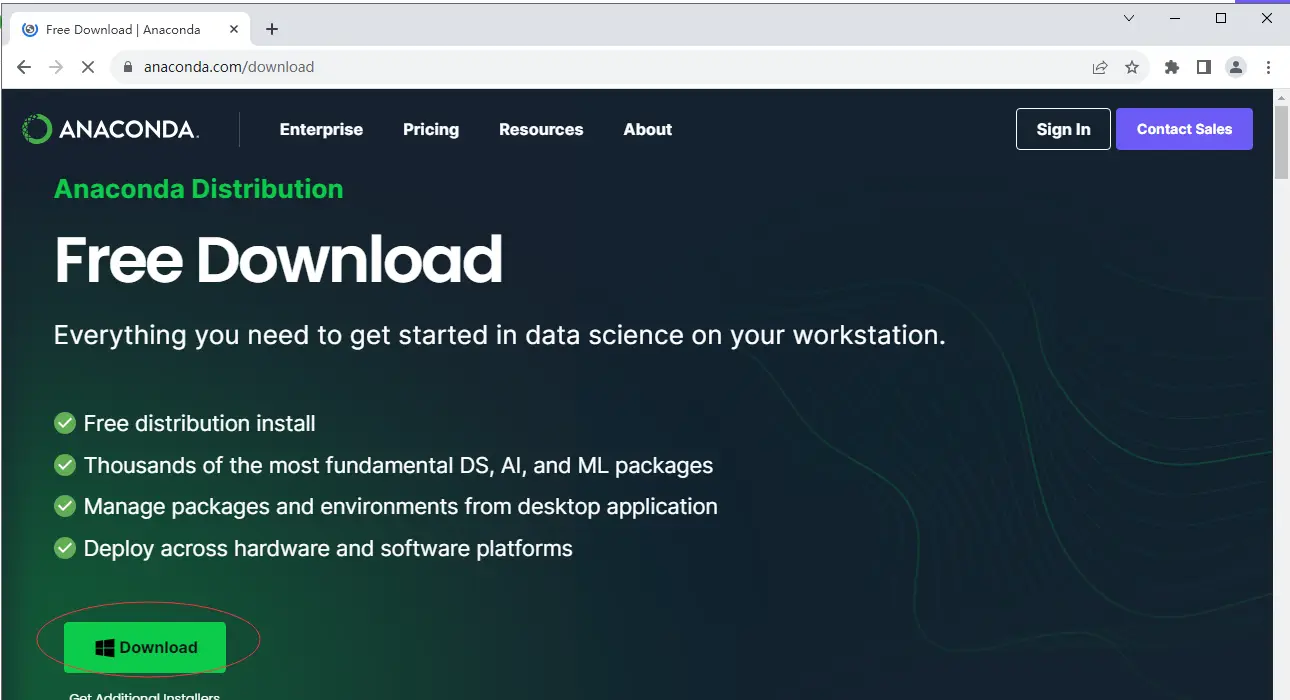
Task: Click the Share this page icon
Action: tap(1100, 67)
